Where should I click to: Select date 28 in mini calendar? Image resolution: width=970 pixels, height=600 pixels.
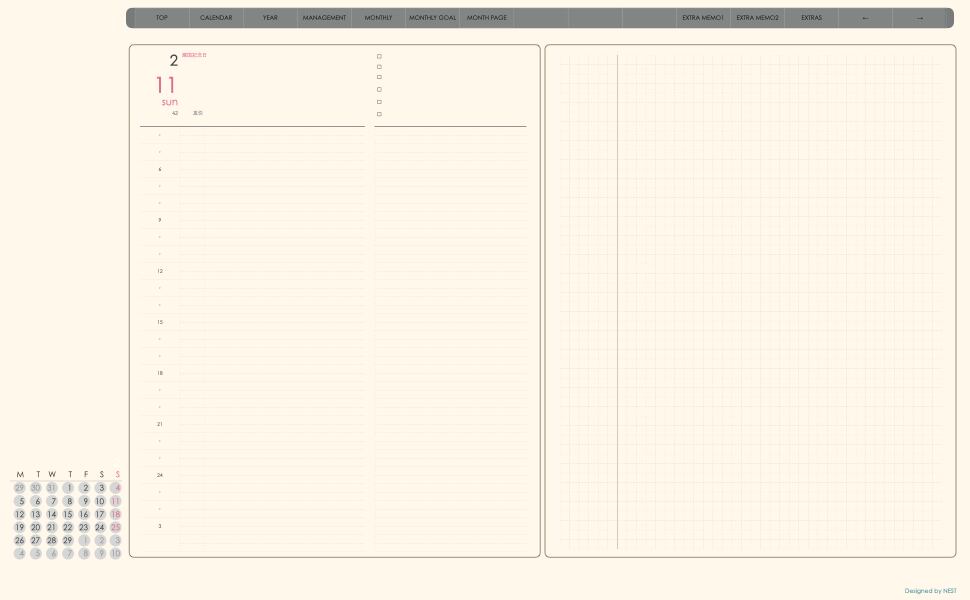pyautogui.click(x=52, y=541)
